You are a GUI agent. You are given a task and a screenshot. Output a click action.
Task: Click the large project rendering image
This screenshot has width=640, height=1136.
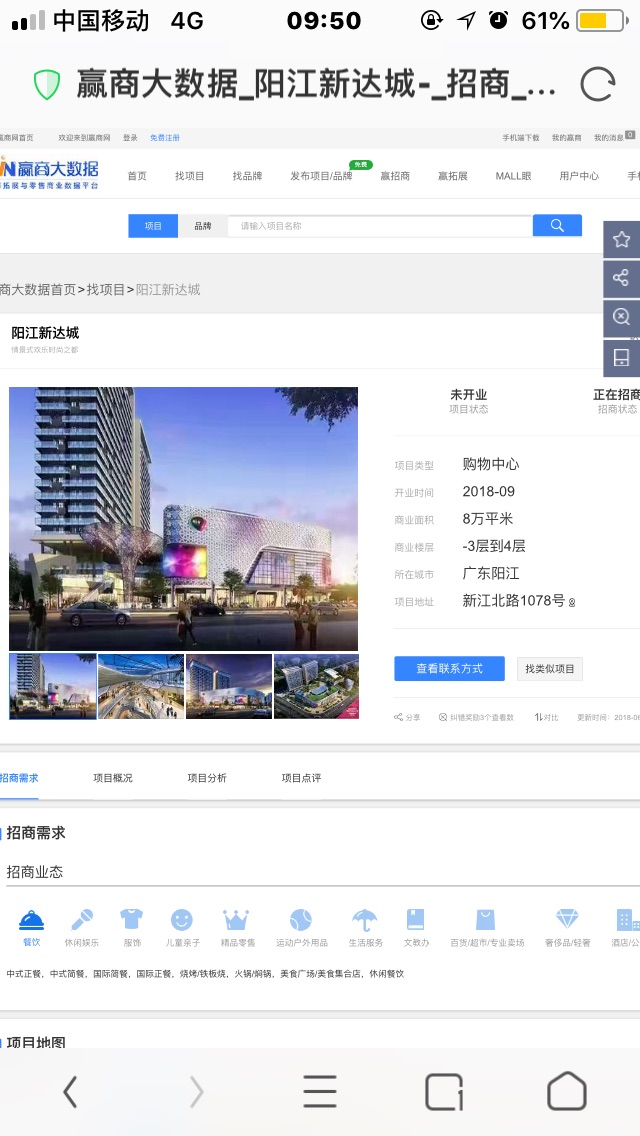183,519
